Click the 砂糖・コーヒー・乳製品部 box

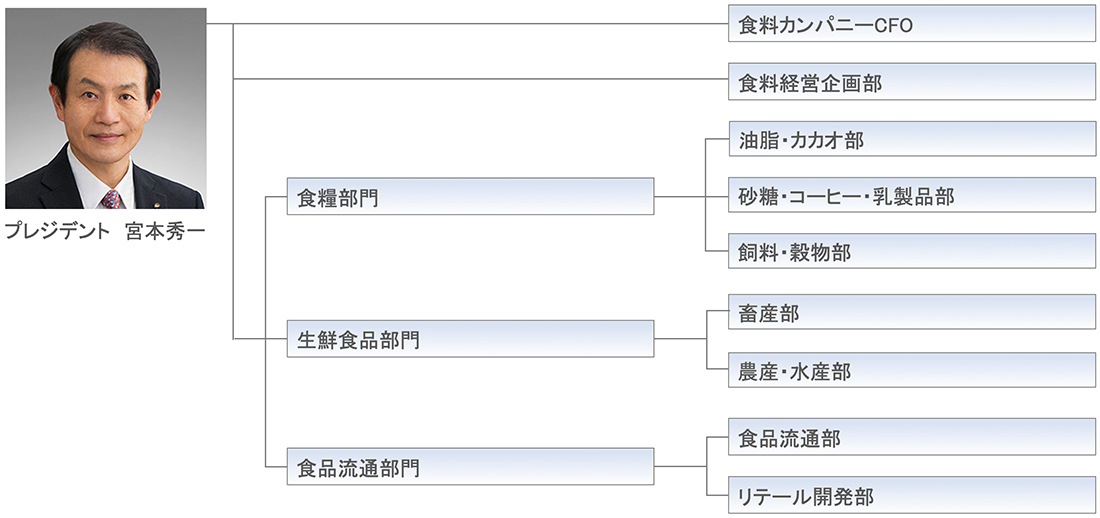pos(911,196)
